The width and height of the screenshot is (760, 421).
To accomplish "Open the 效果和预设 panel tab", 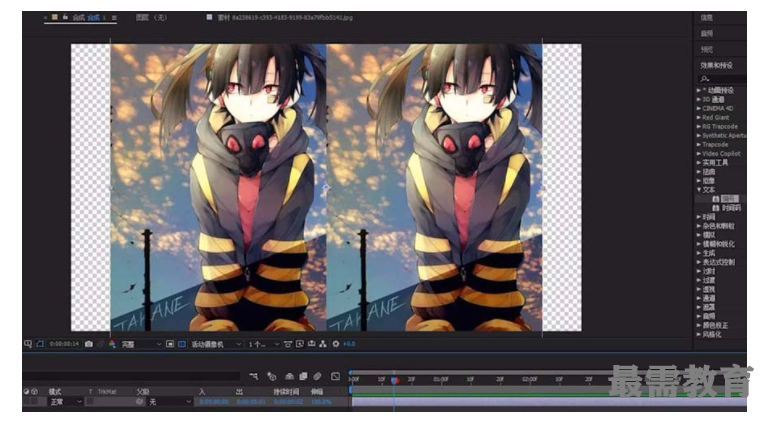I will pyautogui.click(x=716, y=65).
